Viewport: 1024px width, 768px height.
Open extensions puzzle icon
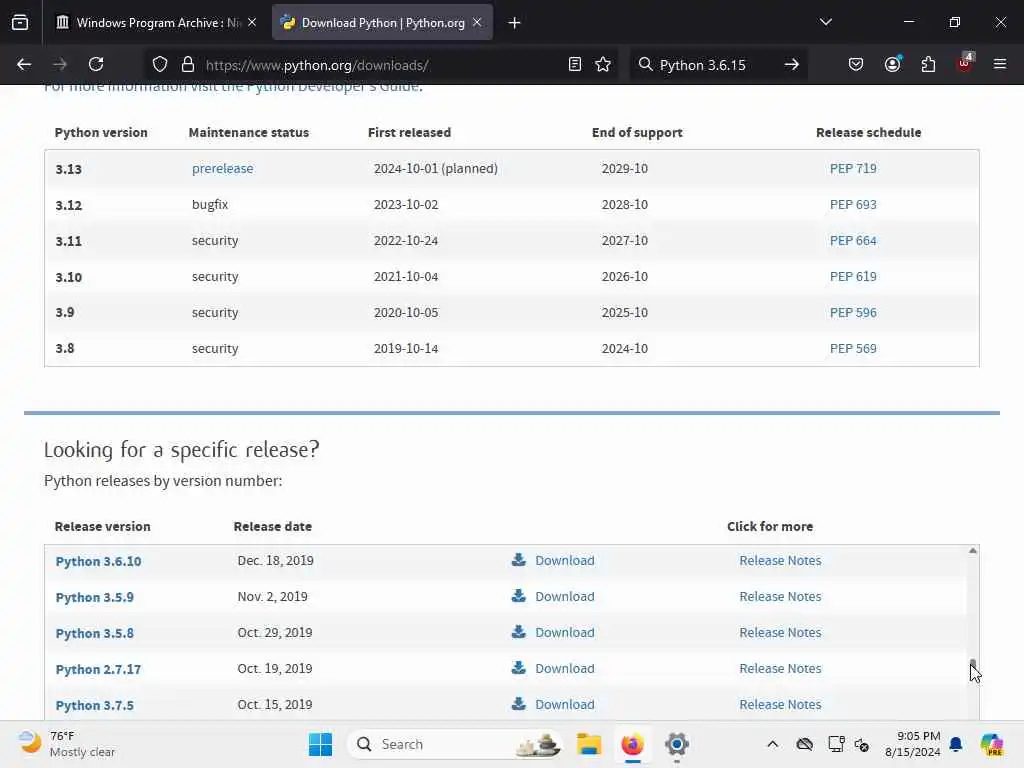point(928,65)
